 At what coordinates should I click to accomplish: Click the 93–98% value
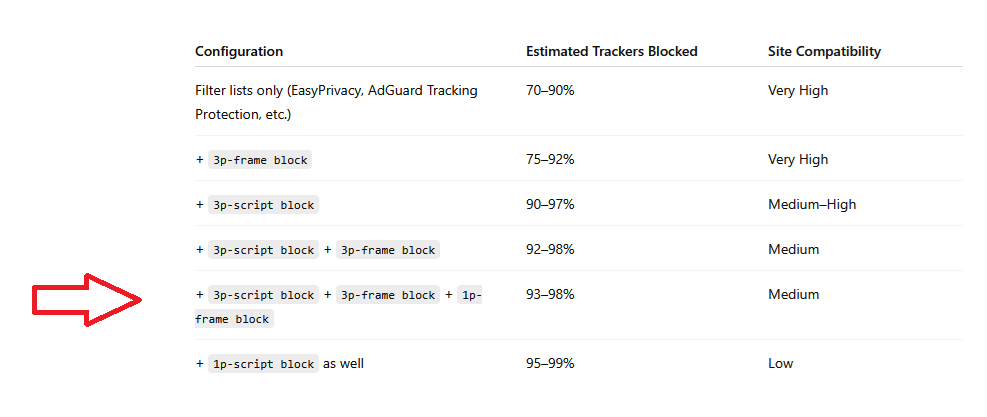pos(550,295)
